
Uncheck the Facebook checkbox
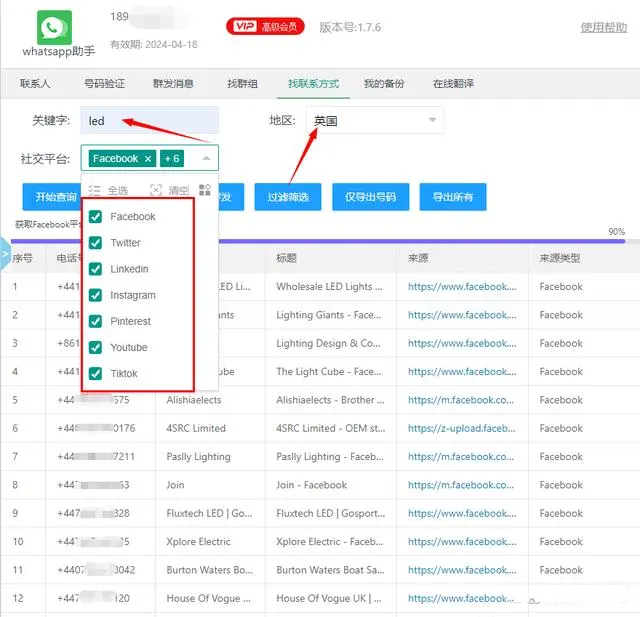(x=95, y=217)
